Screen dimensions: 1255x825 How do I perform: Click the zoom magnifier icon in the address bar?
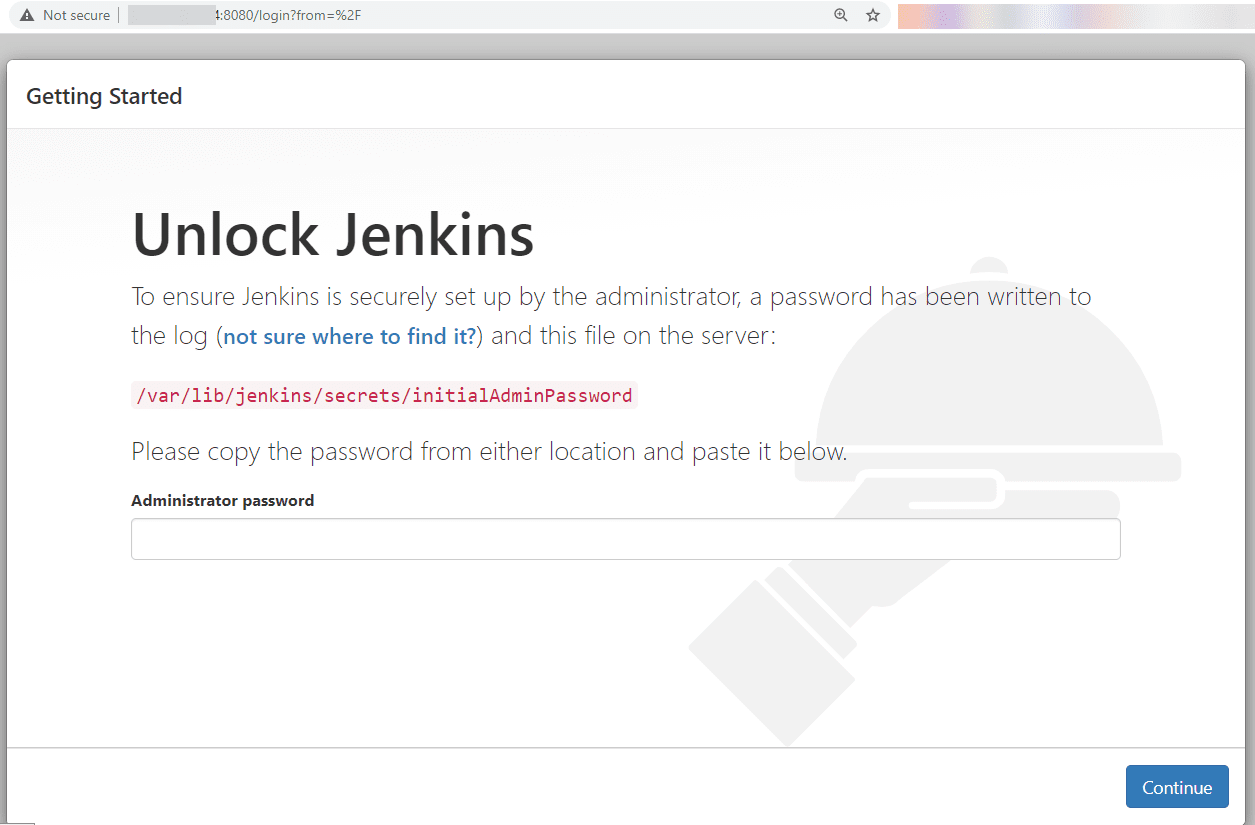pos(840,15)
